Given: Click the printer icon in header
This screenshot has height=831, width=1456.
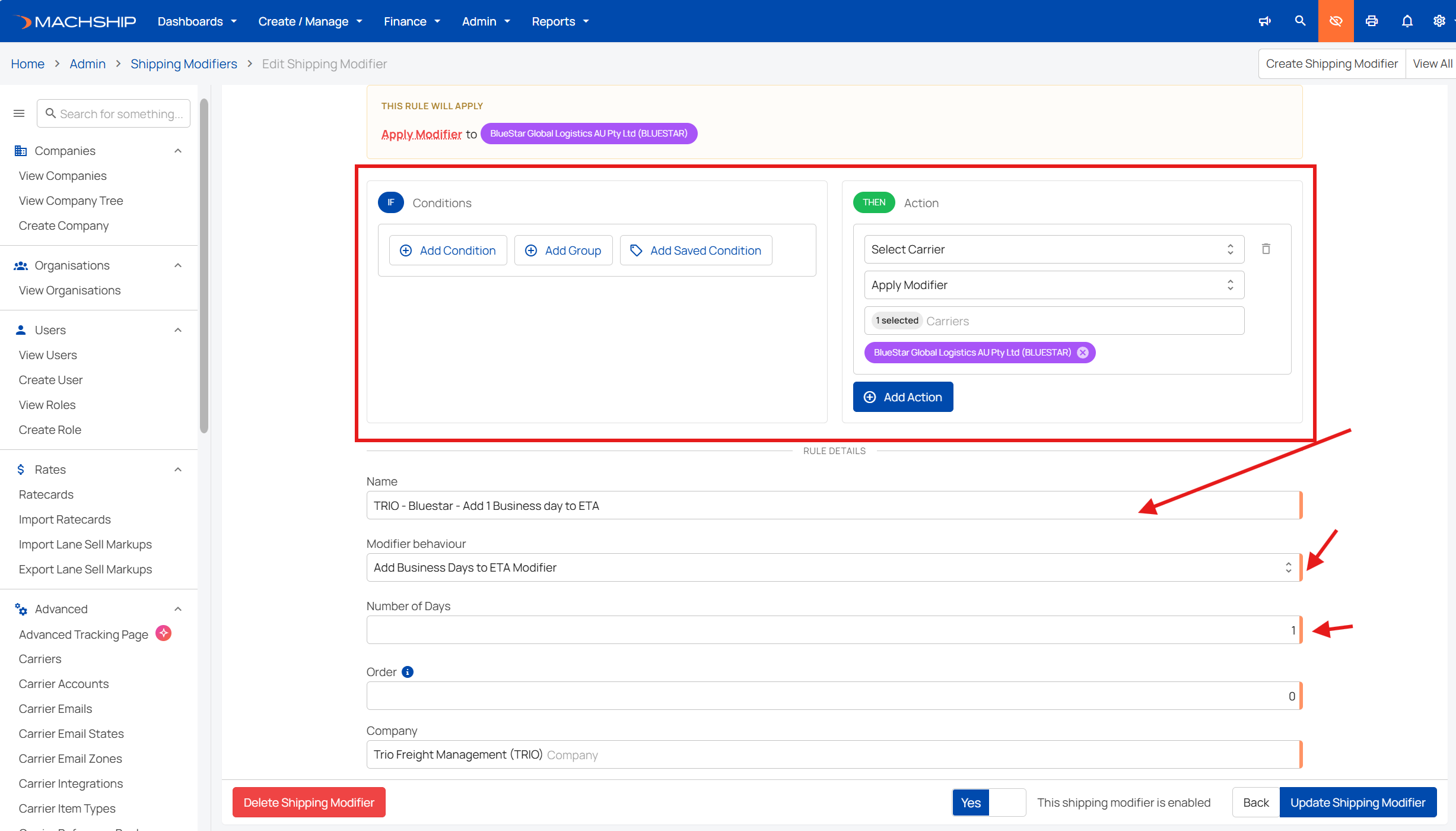Looking at the screenshot, I should [x=1372, y=21].
